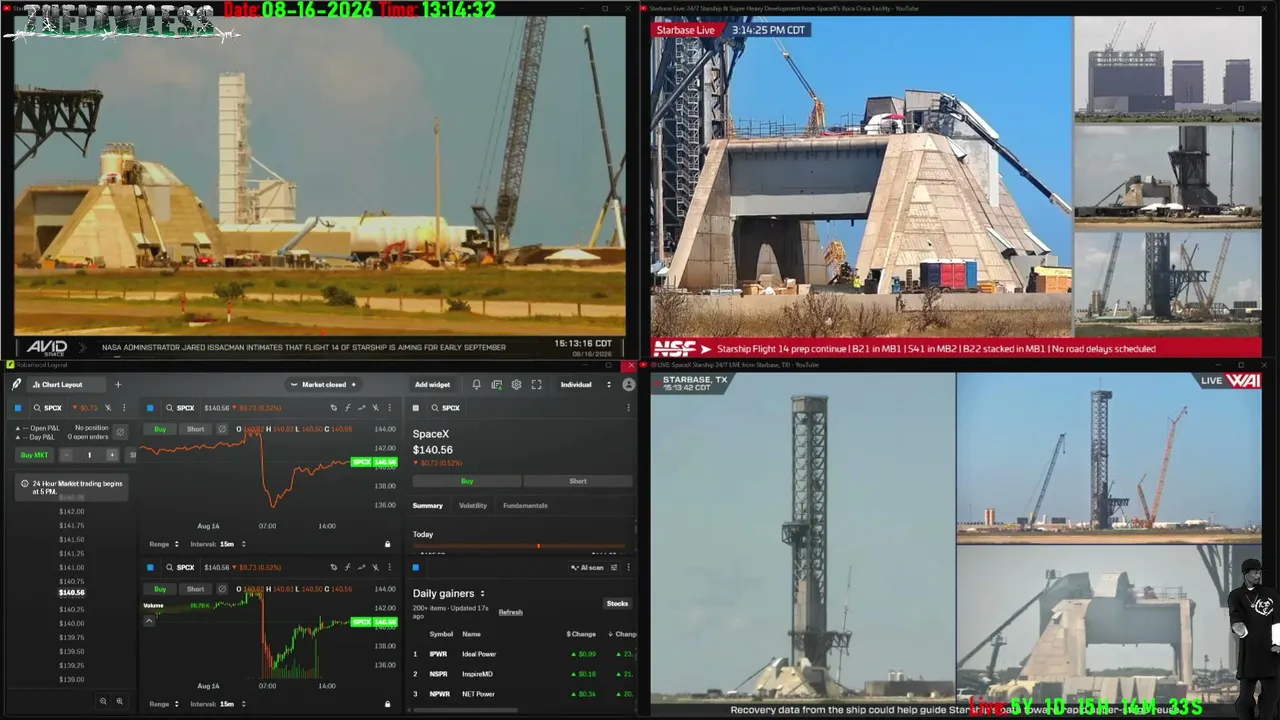Toggle the lock icon on the upper chart

[x=388, y=544]
